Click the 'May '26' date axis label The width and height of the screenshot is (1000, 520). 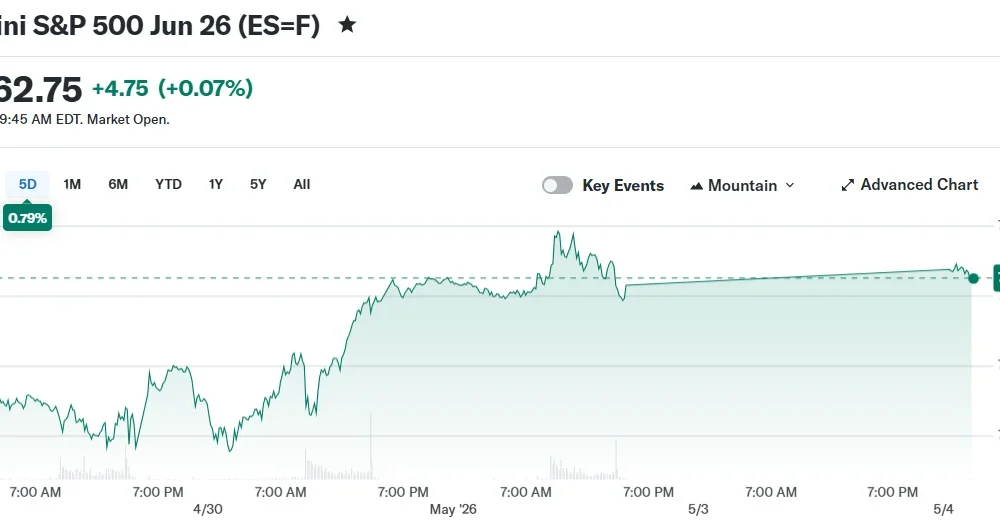click(453, 509)
